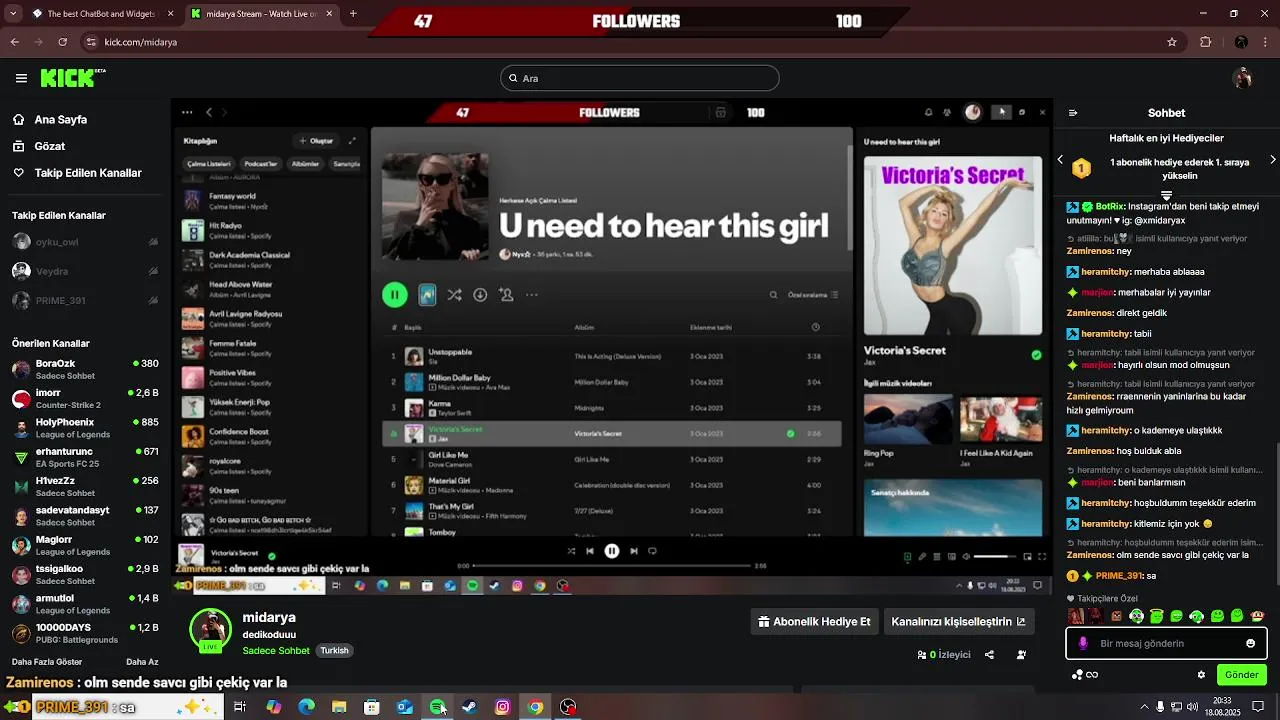Adjust the streamed Spotify volume slider

point(997,557)
